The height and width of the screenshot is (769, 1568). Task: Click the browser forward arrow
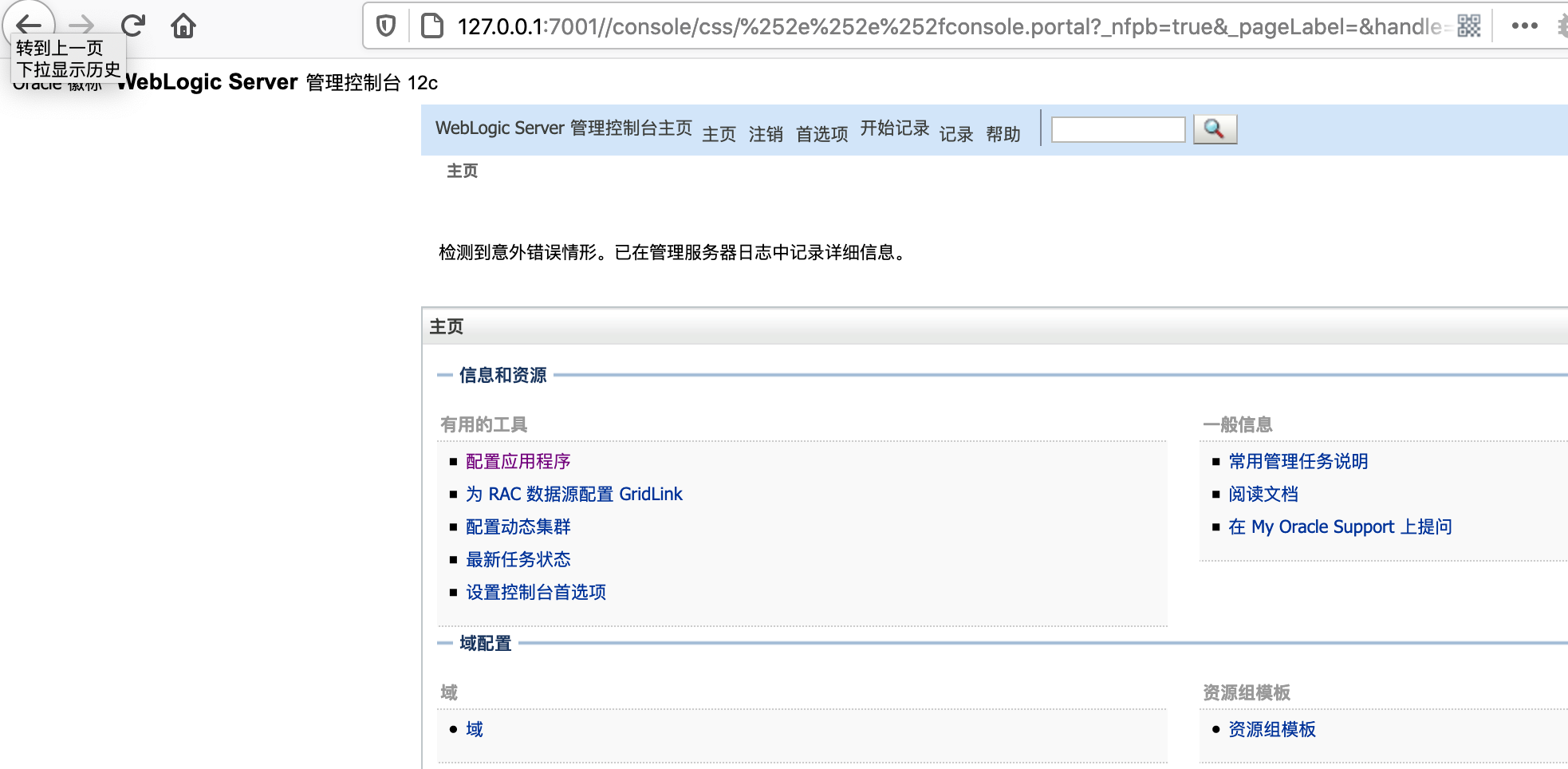click(x=81, y=26)
